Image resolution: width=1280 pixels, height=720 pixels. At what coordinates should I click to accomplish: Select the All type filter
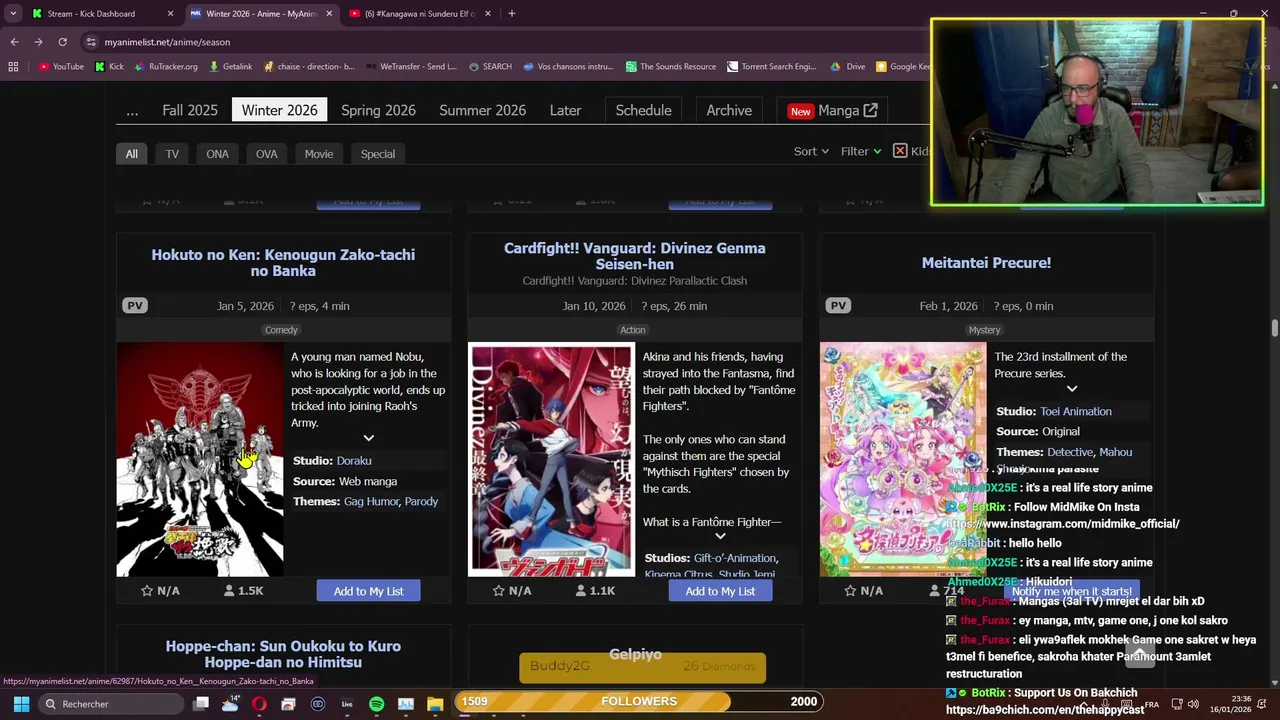click(131, 154)
